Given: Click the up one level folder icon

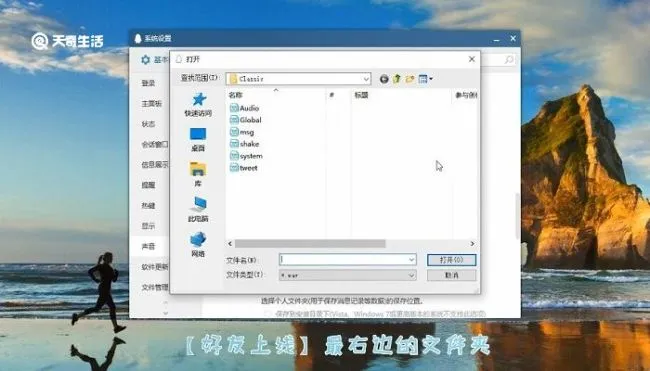Looking at the screenshot, I should click(x=397, y=79).
